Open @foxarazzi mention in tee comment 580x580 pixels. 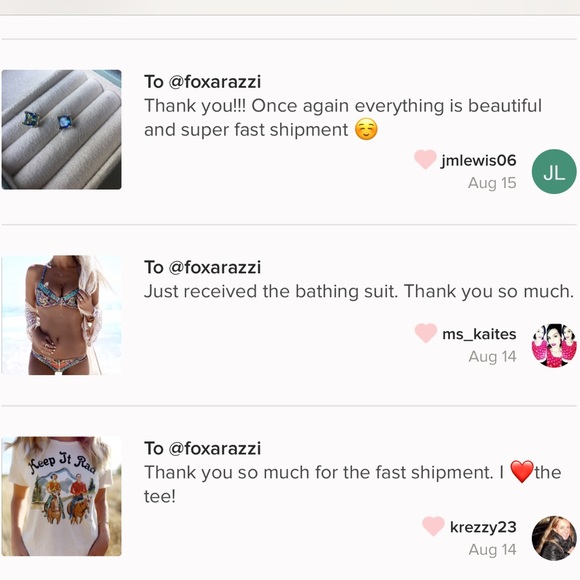[x=215, y=449]
